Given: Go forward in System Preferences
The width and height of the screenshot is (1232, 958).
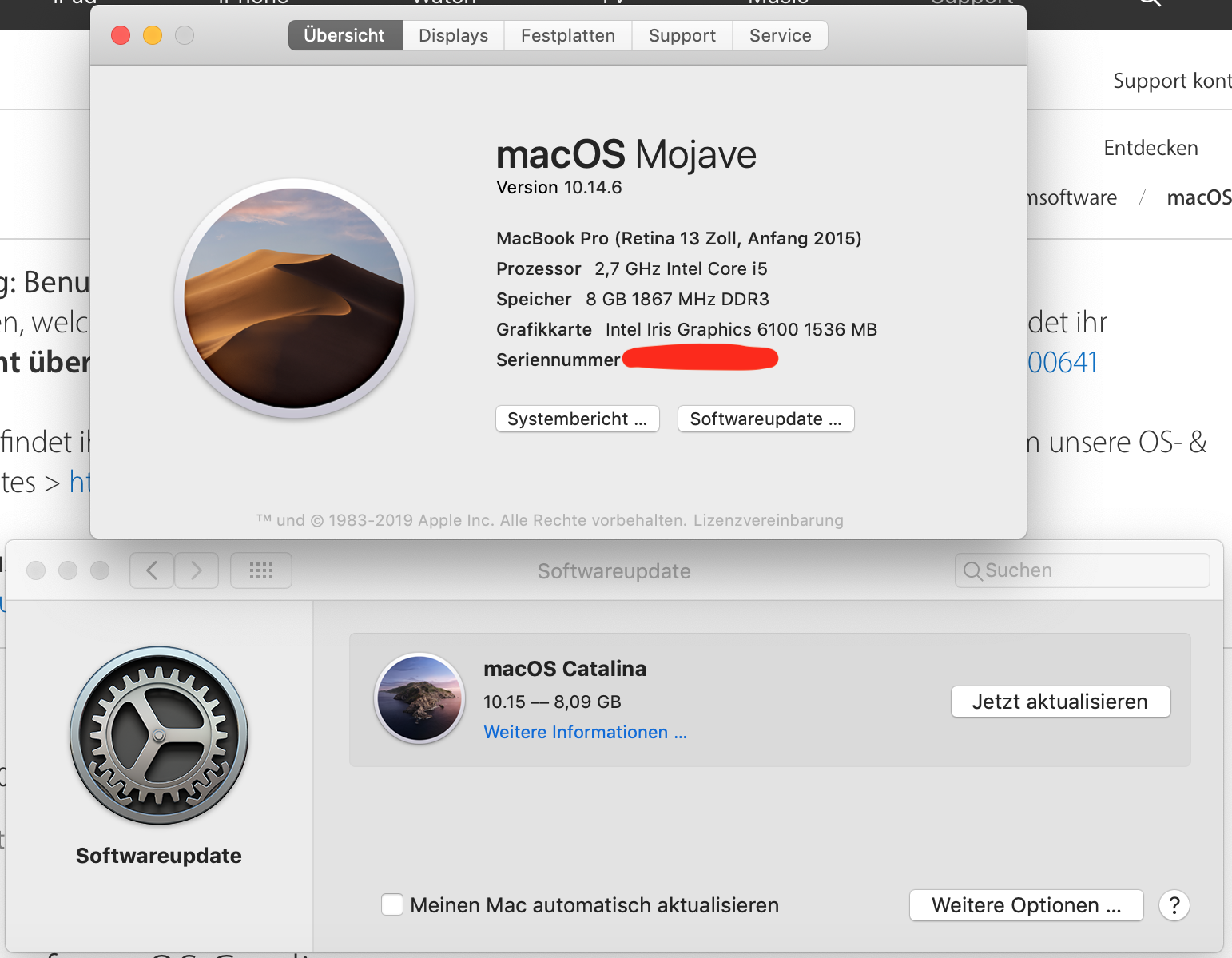Looking at the screenshot, I should (197, 570).
